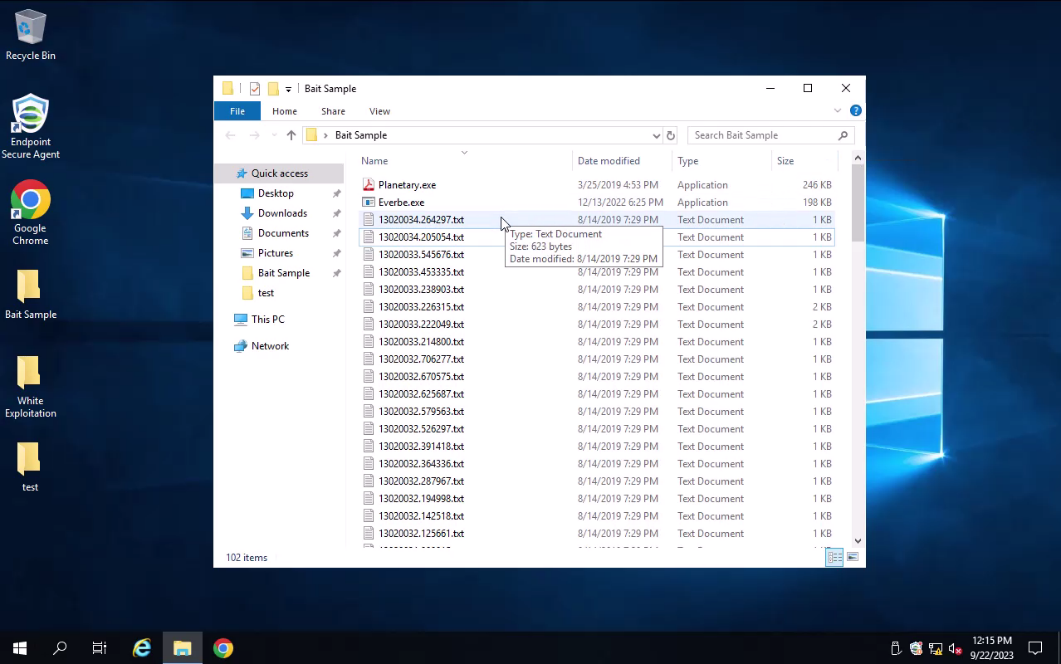1061x664 pixels.
Task: Switch to the View ribbon tab
Action: (379, 111)
